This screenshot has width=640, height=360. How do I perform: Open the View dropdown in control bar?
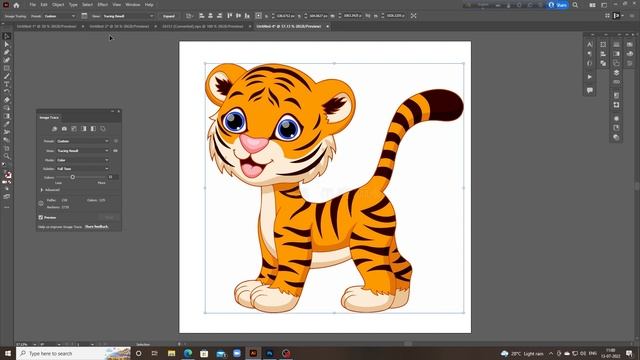[x=128, y=16]
